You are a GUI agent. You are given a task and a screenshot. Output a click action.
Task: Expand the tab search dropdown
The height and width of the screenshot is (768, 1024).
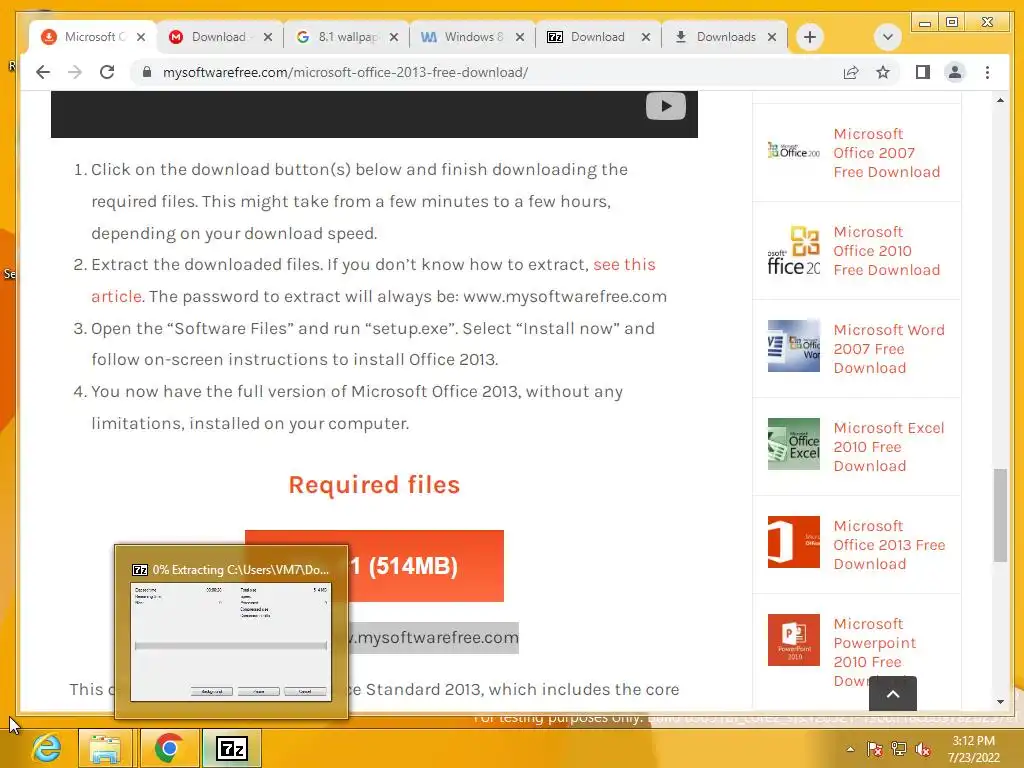888,37
